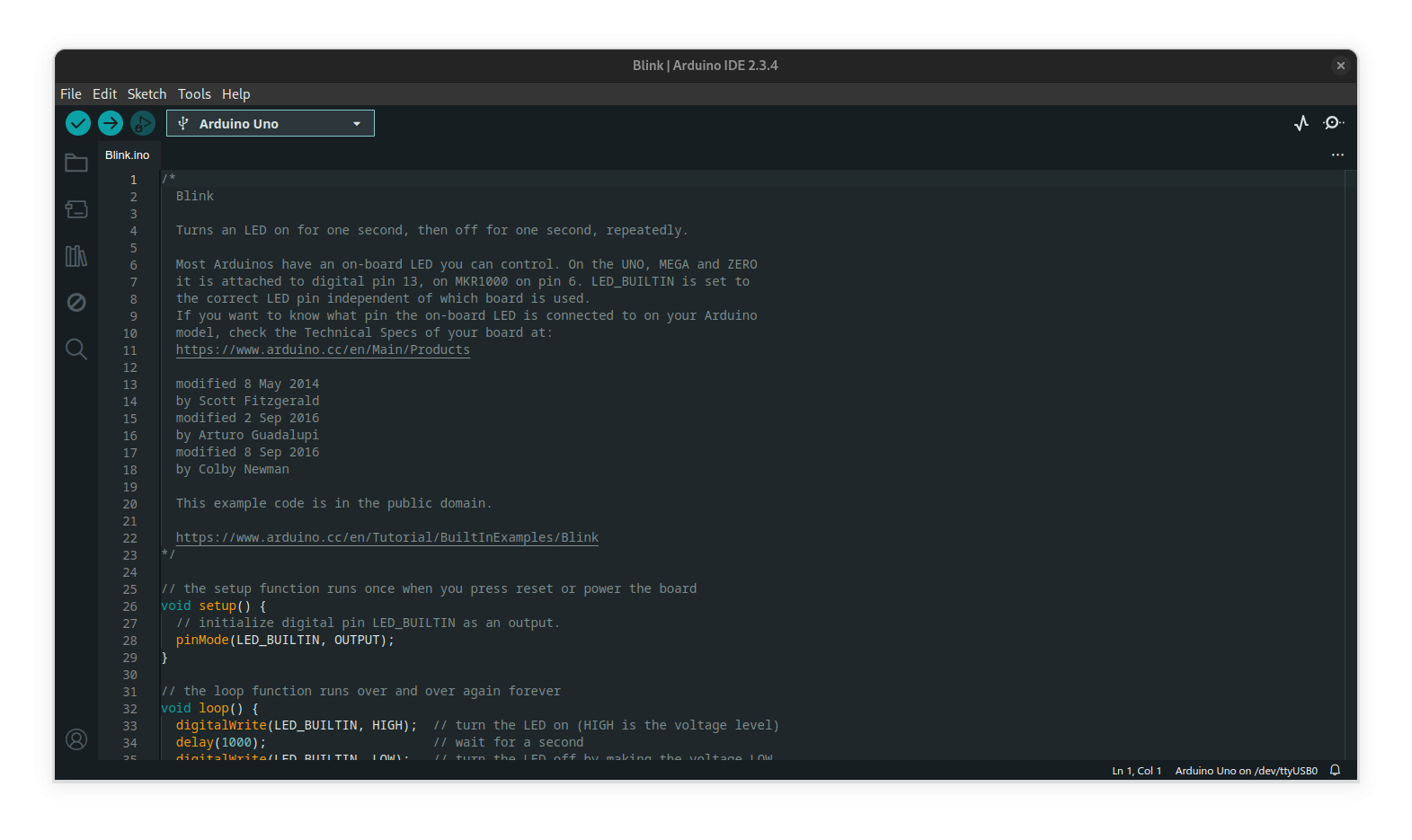Click 'Arduino Uno on /dev/ttyUSB0' status text

1247,771
